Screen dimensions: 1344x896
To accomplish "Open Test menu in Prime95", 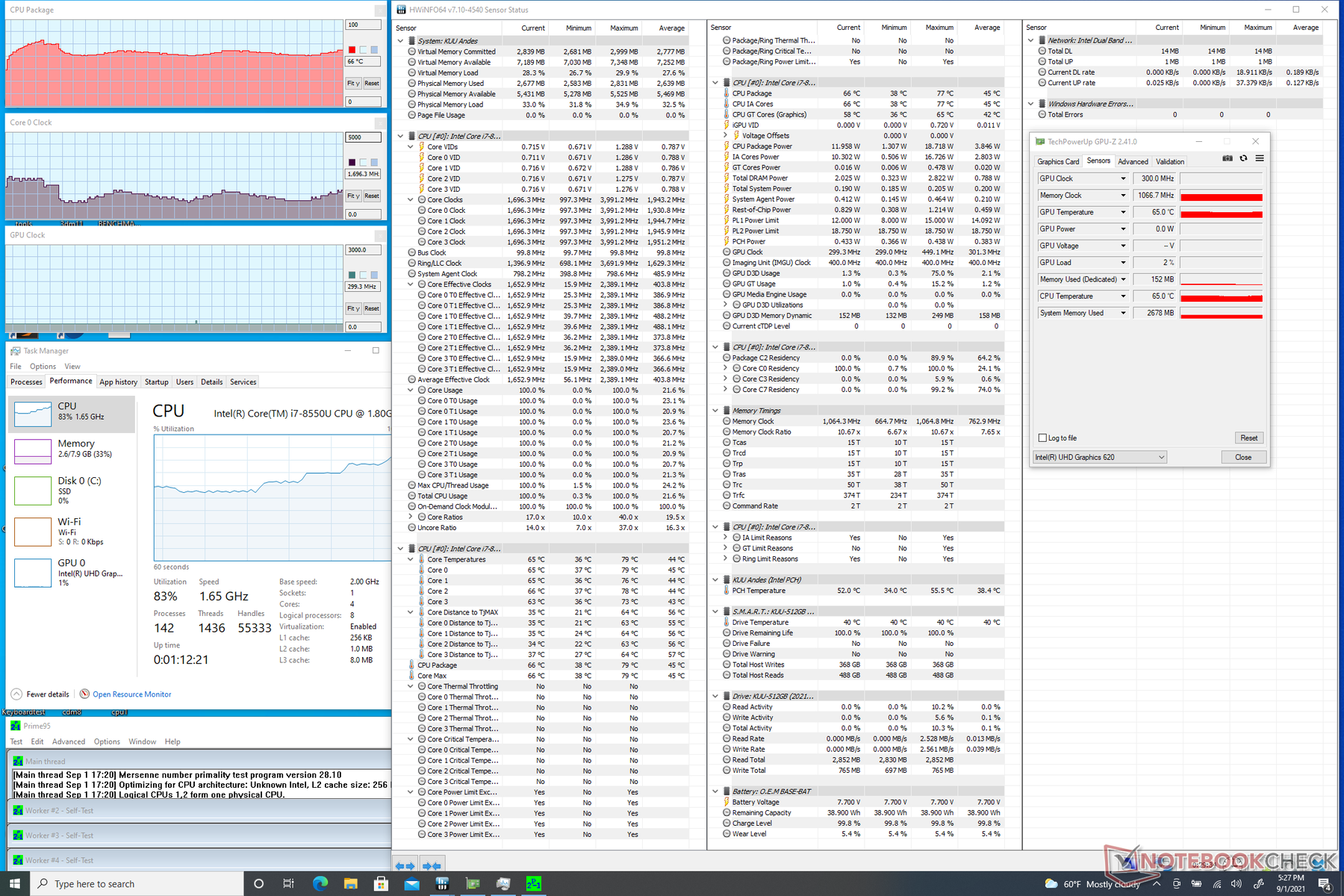I will pos(16,741).
